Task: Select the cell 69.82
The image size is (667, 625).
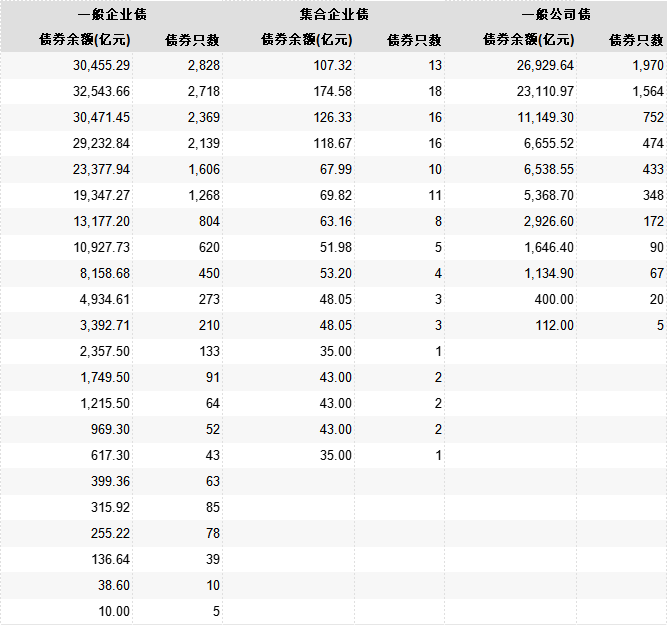Action: click(x=336, y=195)
